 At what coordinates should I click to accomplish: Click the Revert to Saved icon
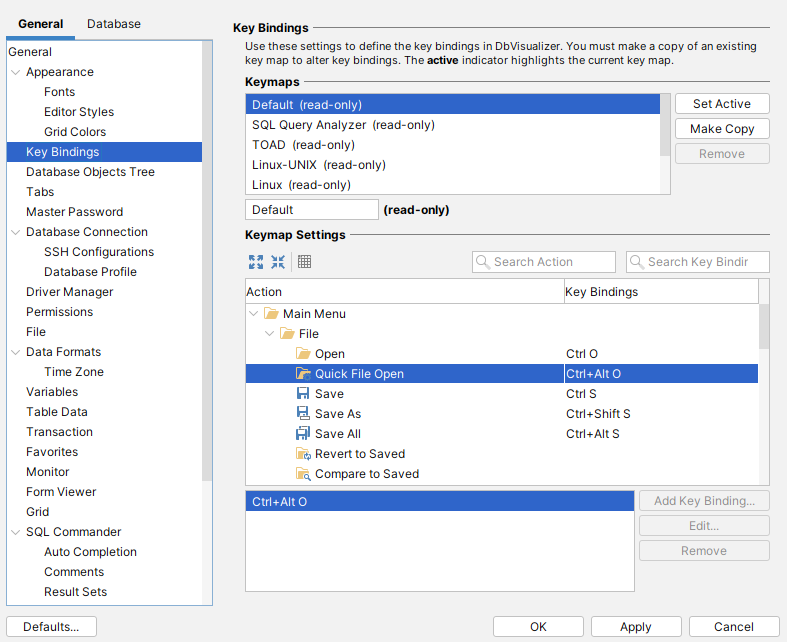coord(303,454)
